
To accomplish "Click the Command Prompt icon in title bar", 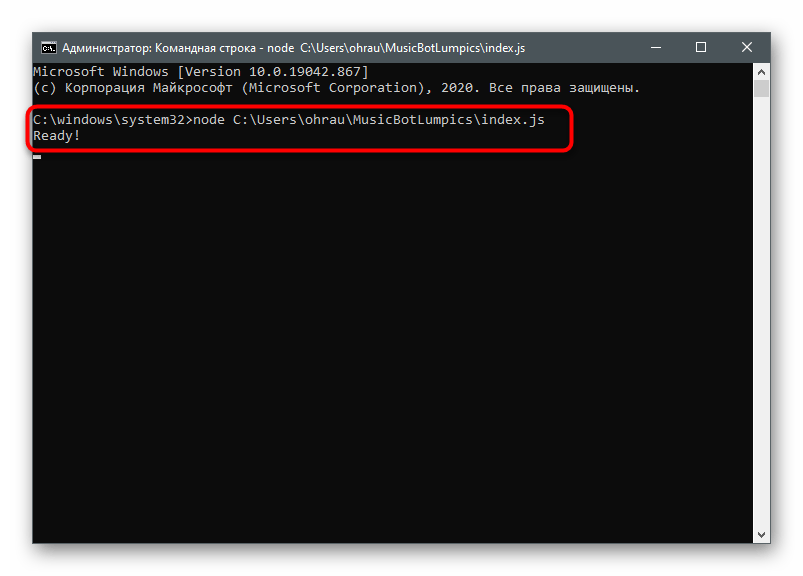I will click(47, 47).
